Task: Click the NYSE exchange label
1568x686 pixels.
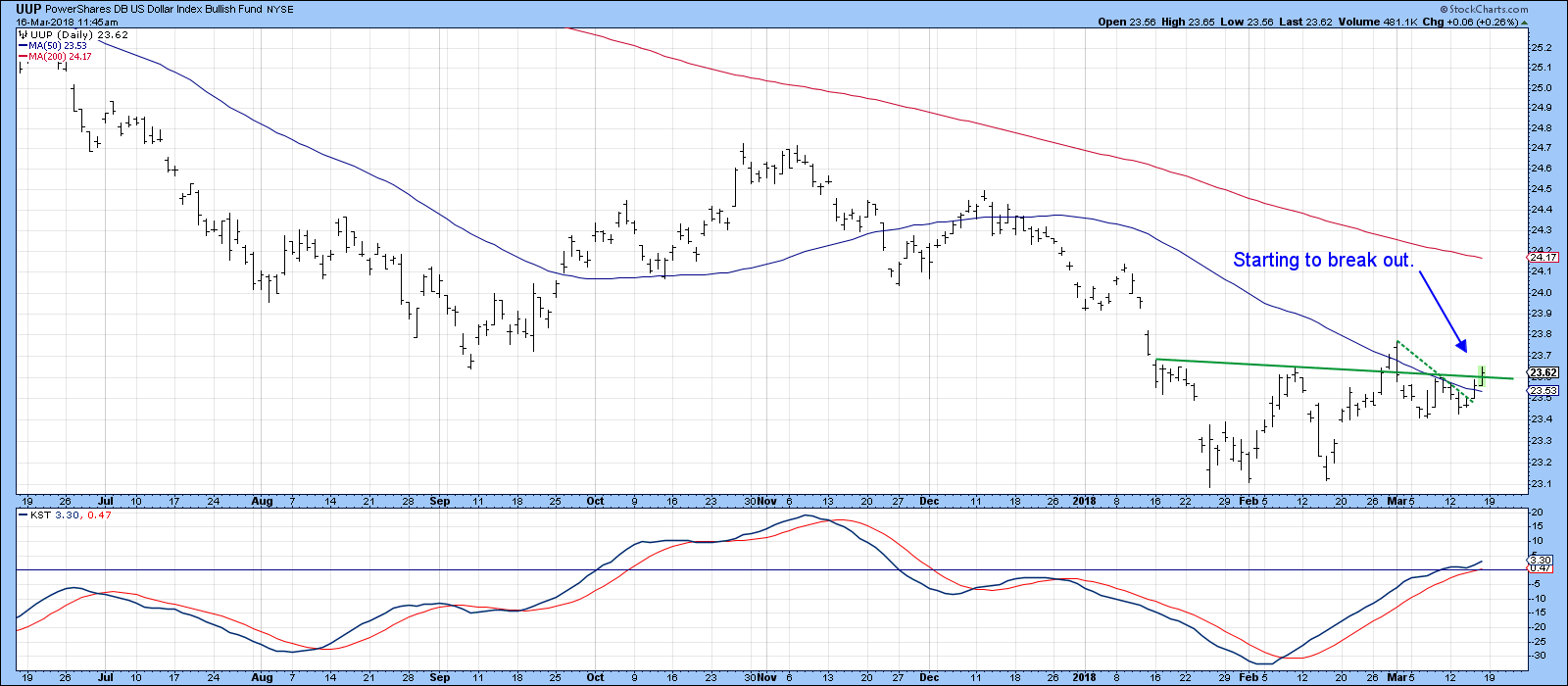Action: 279,10
